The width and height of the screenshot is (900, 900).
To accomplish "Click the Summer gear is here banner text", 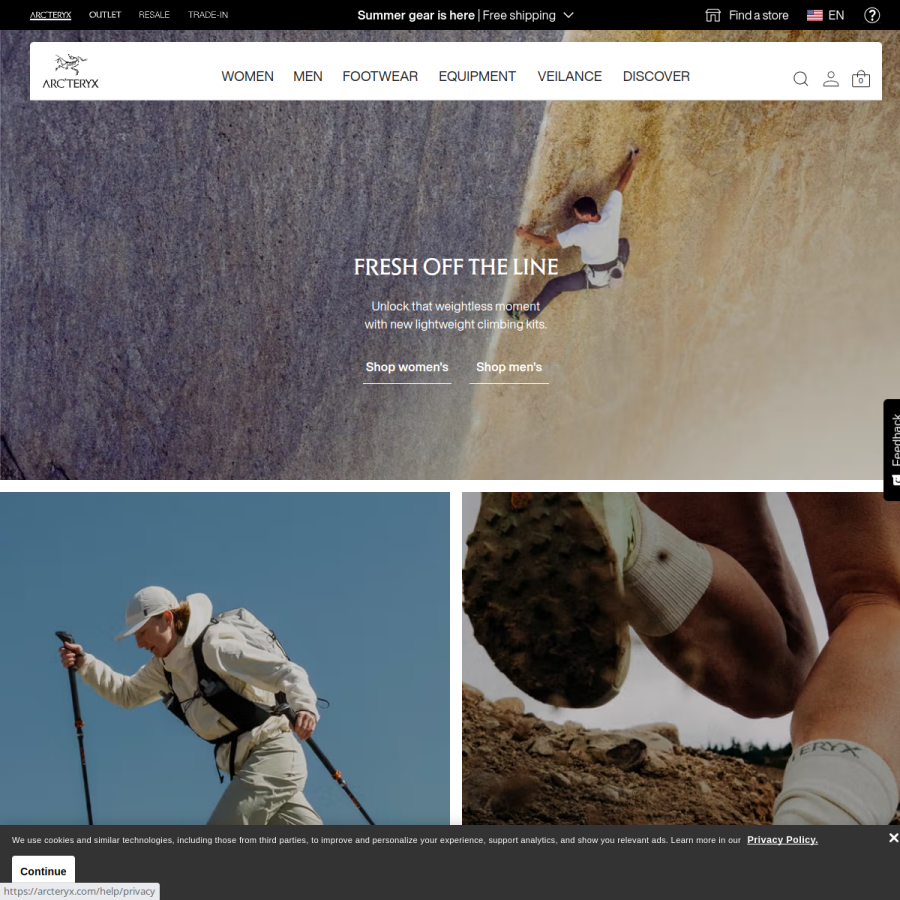I will click(416, 15).
